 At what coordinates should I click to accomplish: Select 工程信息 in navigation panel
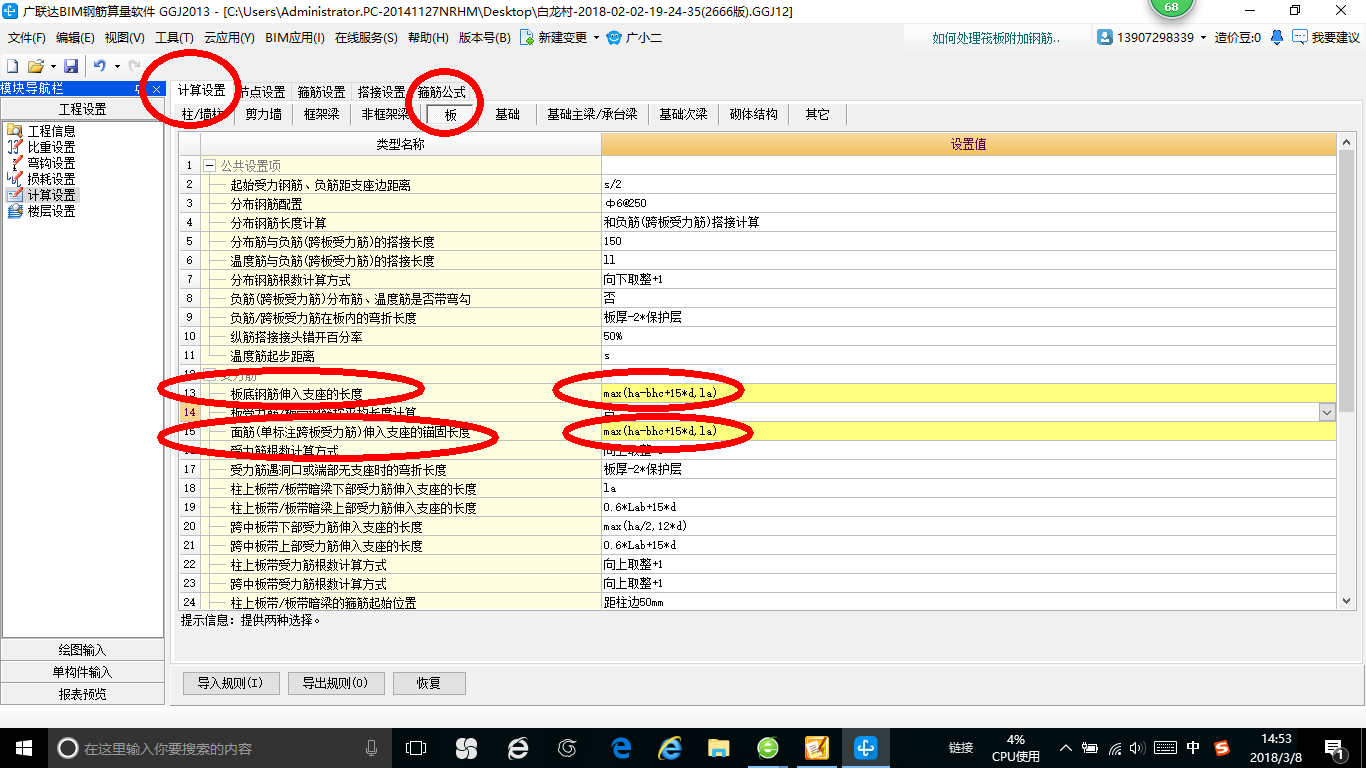click(51, 131)
